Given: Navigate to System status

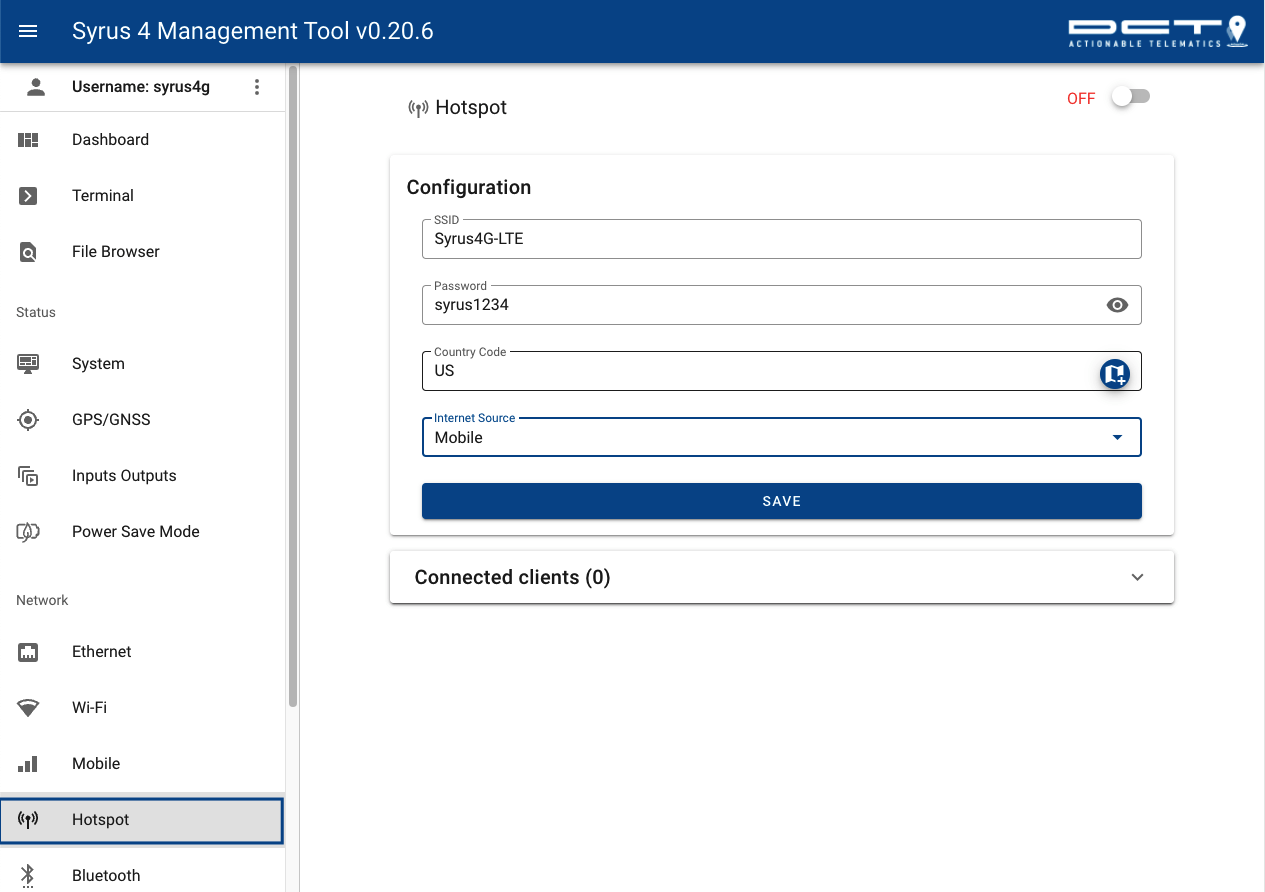Looking at the screenshot, I should point(142,364).
